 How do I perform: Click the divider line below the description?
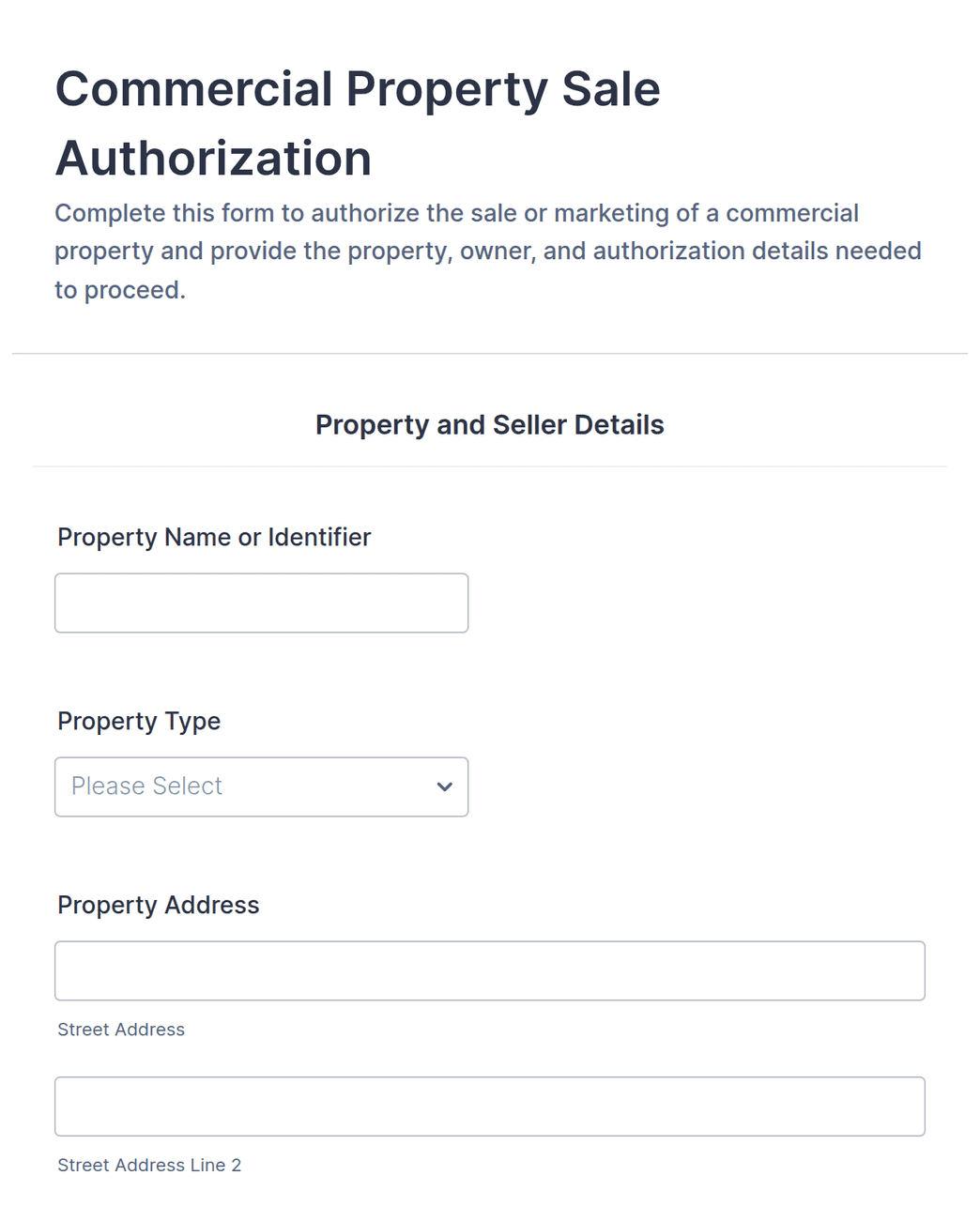pyautogui.click(x=490, y=354)
